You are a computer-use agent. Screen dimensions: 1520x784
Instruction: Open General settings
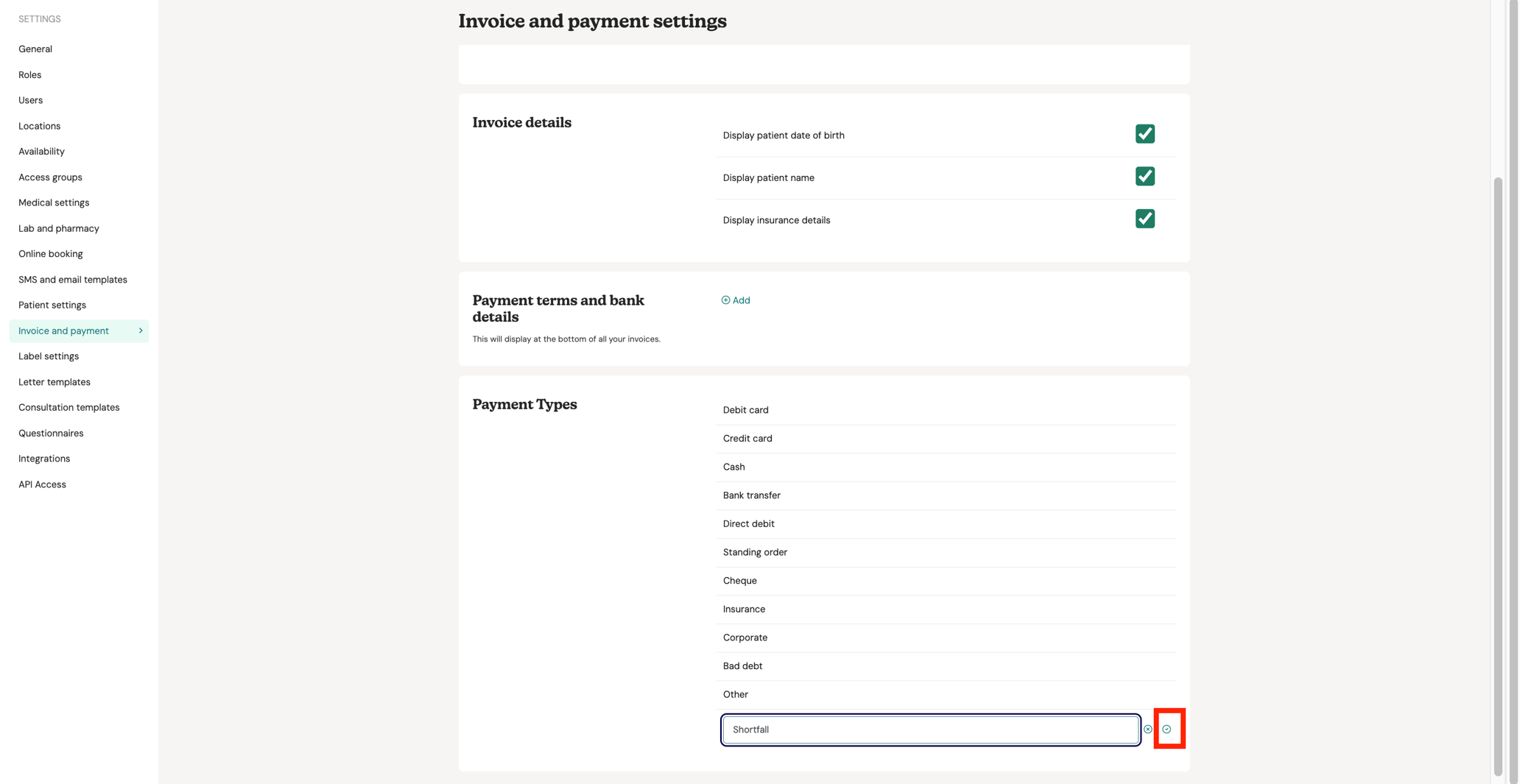[35, 49]
